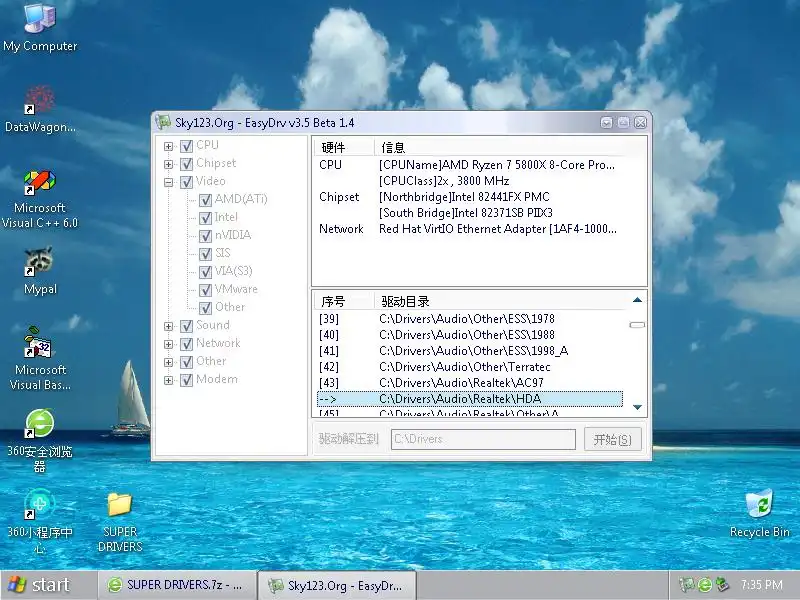Select row [42] Audio\Other\Terratec
Image resolution: width=800 pixels, height=600 pixels.
[470, 367]
